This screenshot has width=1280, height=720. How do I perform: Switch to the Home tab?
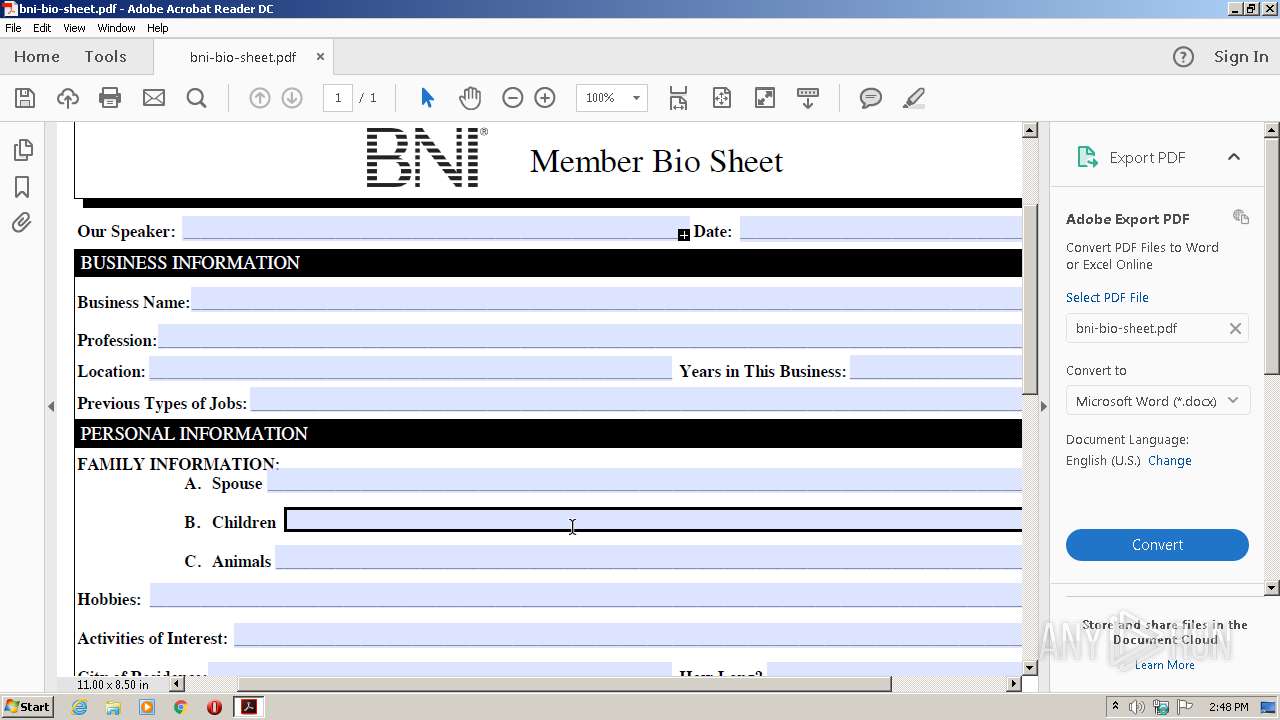coord(37,57)
